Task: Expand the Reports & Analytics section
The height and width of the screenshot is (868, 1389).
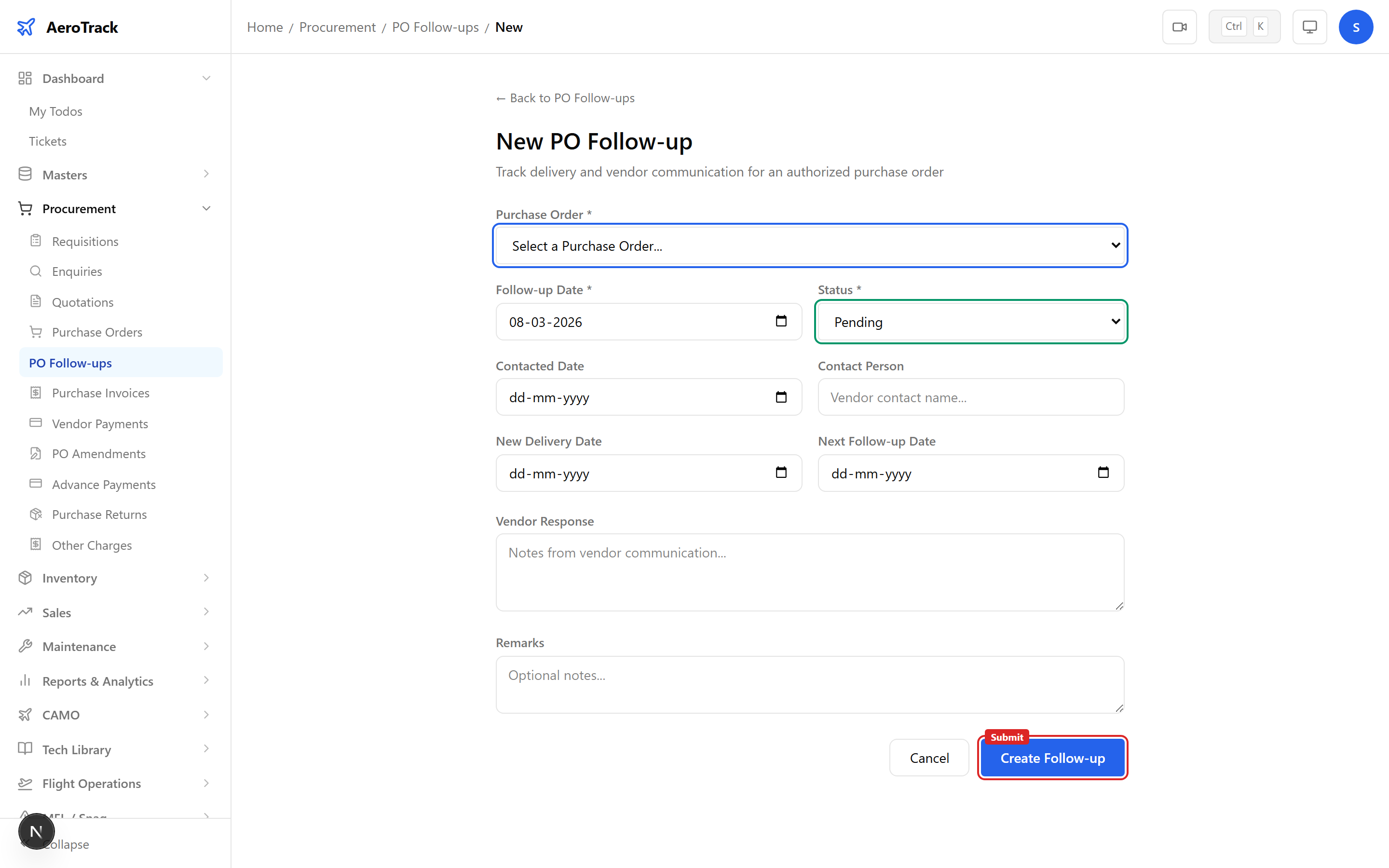Action: click(x=97, y=681)
